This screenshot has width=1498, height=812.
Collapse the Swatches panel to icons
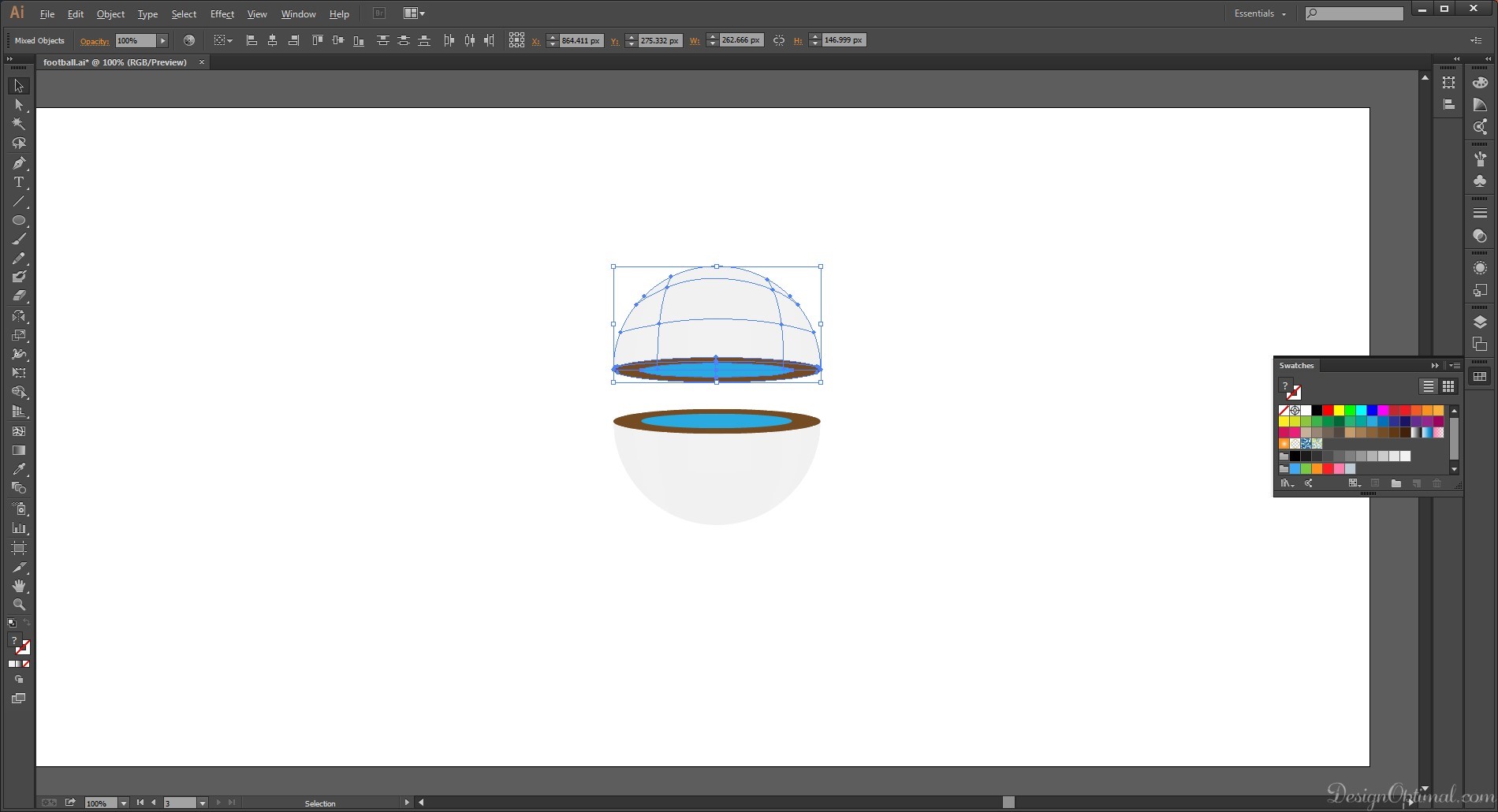click(1435, 365)
